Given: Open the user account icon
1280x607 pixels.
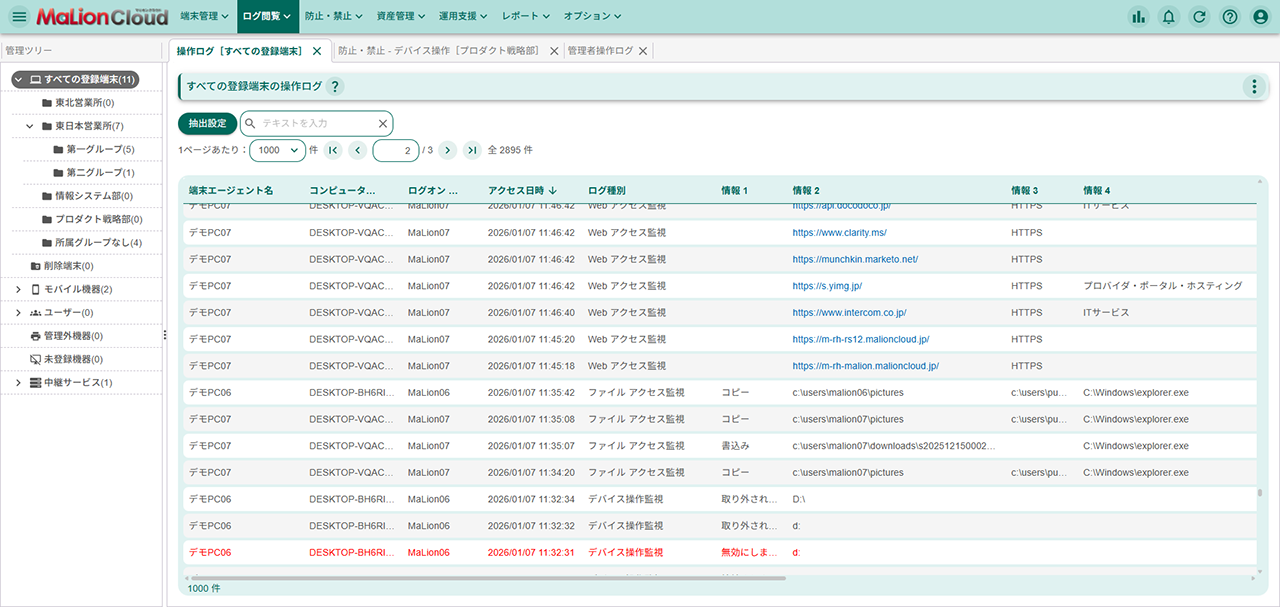Looking at the screenshot, I should pyautogui.click(x=1261, y=16).
